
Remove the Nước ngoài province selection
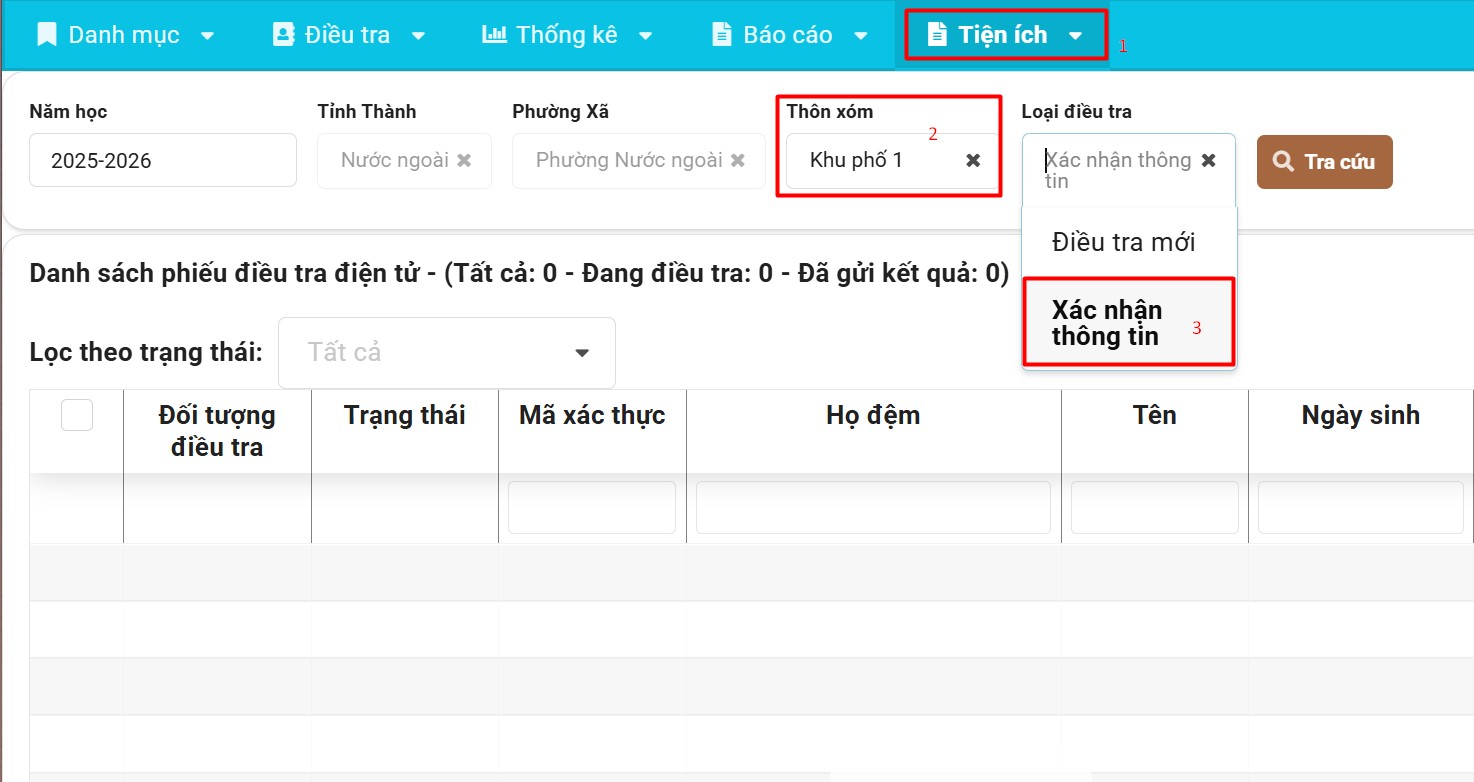coord(464,161)
